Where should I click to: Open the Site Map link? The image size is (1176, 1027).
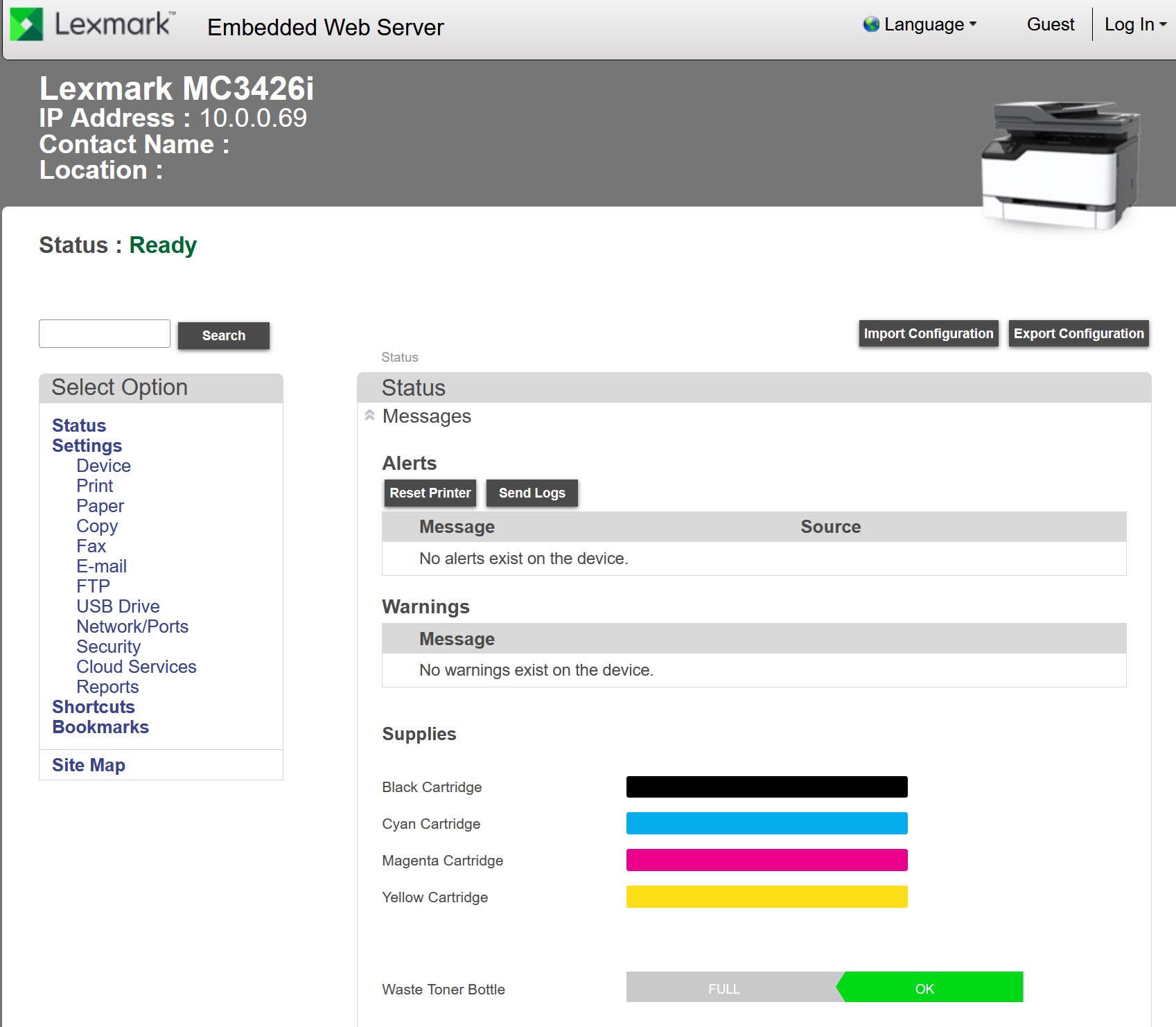89,765
